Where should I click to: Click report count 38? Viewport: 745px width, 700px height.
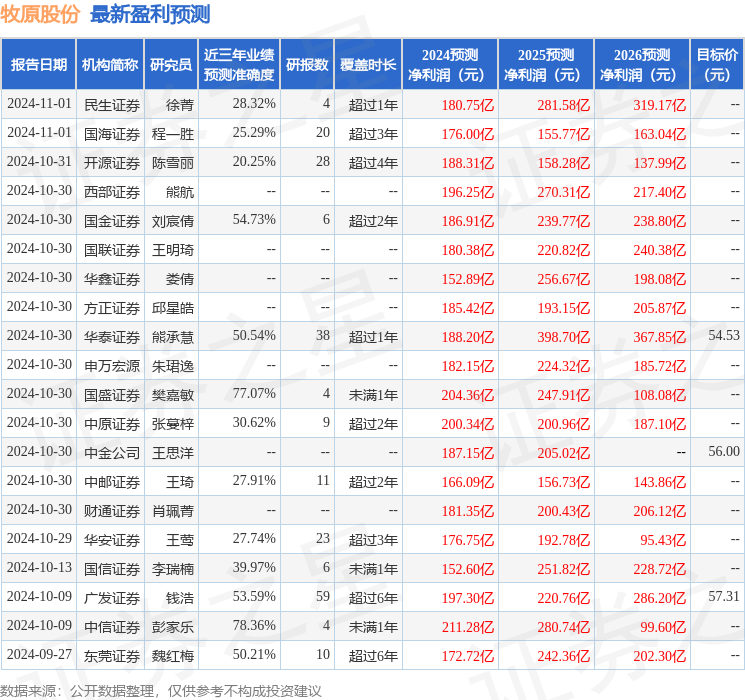pos(323,335)
